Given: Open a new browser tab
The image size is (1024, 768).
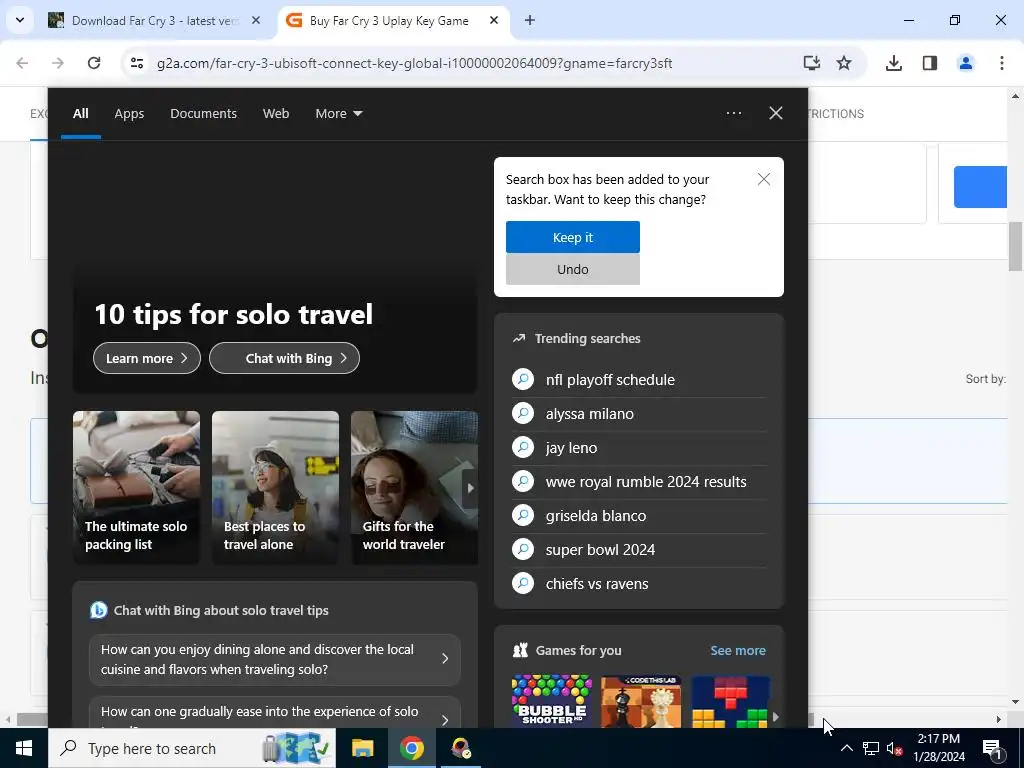Looking at the screenshot, I should coord(530,21).
